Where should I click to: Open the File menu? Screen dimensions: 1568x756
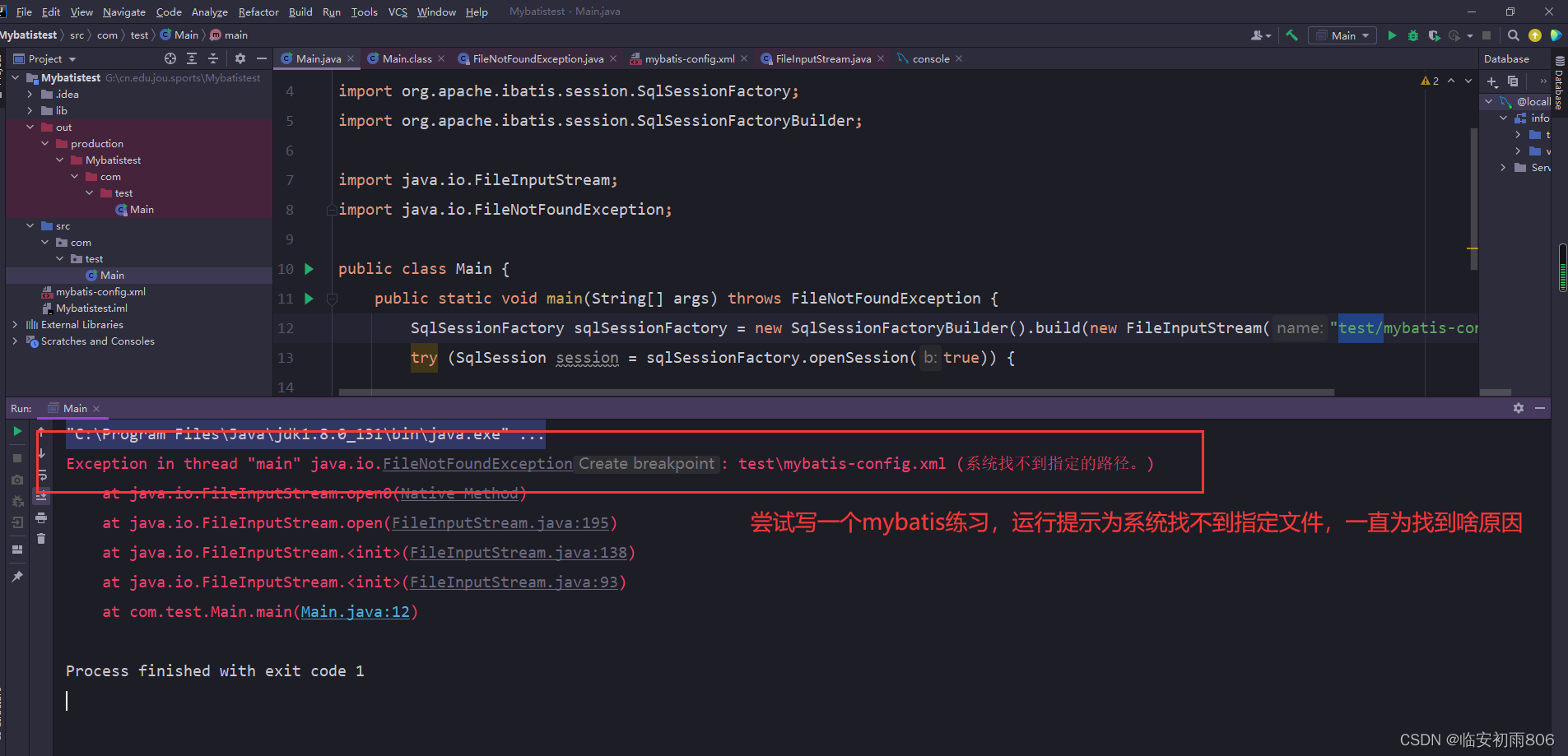tap(24, 12)
